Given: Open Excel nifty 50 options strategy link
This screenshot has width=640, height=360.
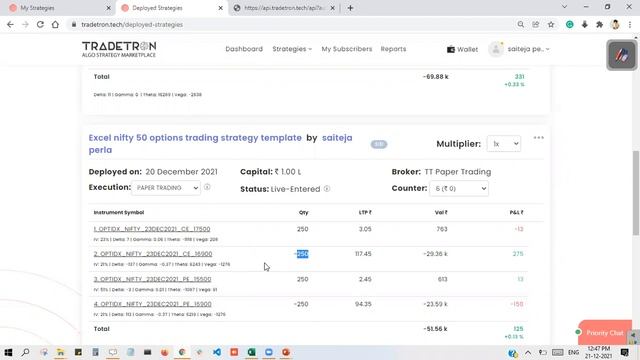Looking at the screenshot, I should [195, 138].
